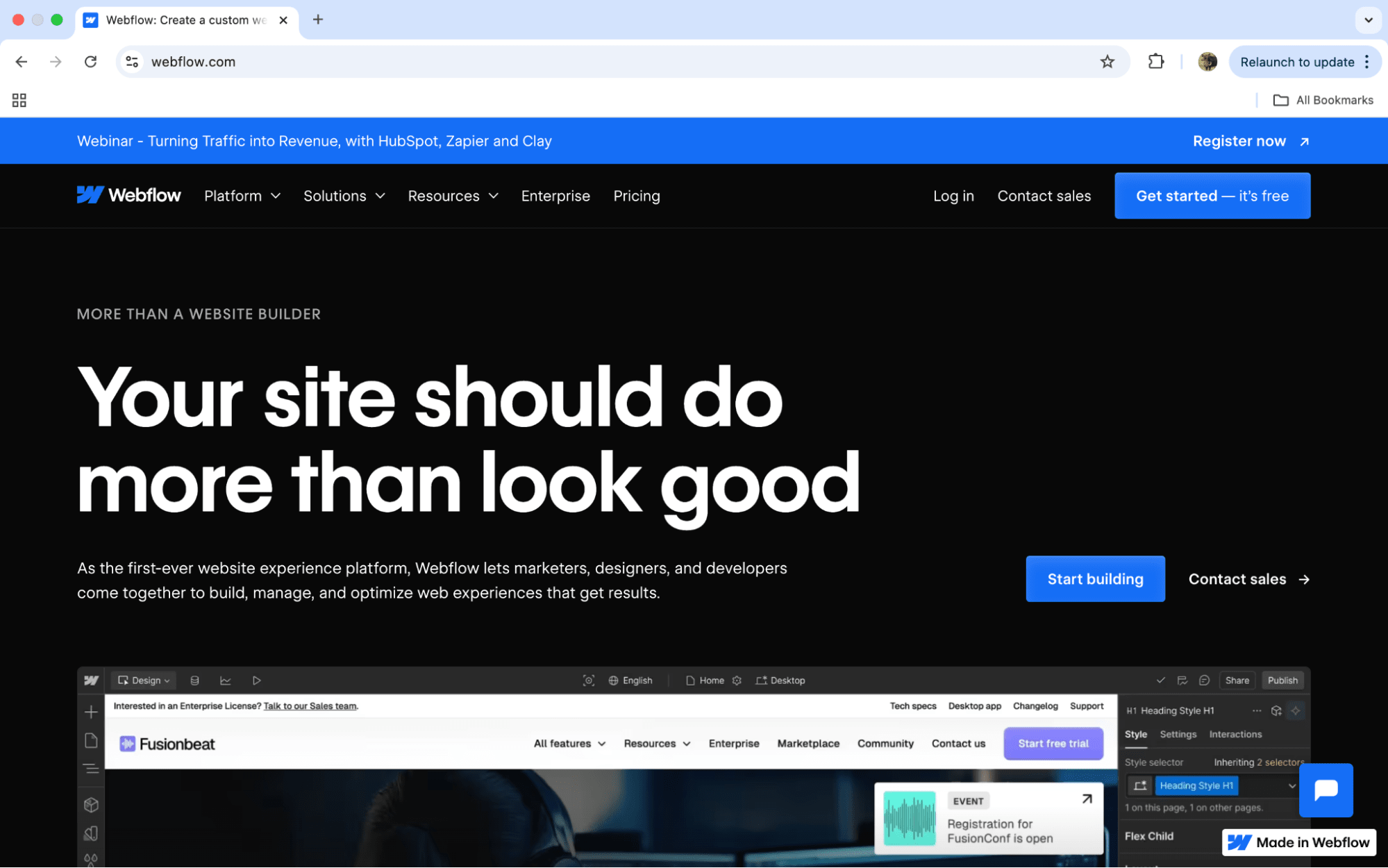
Task: Select the Desktop breakpoint in the top bar
Action: pyautogui.click(x=780, y=681)
